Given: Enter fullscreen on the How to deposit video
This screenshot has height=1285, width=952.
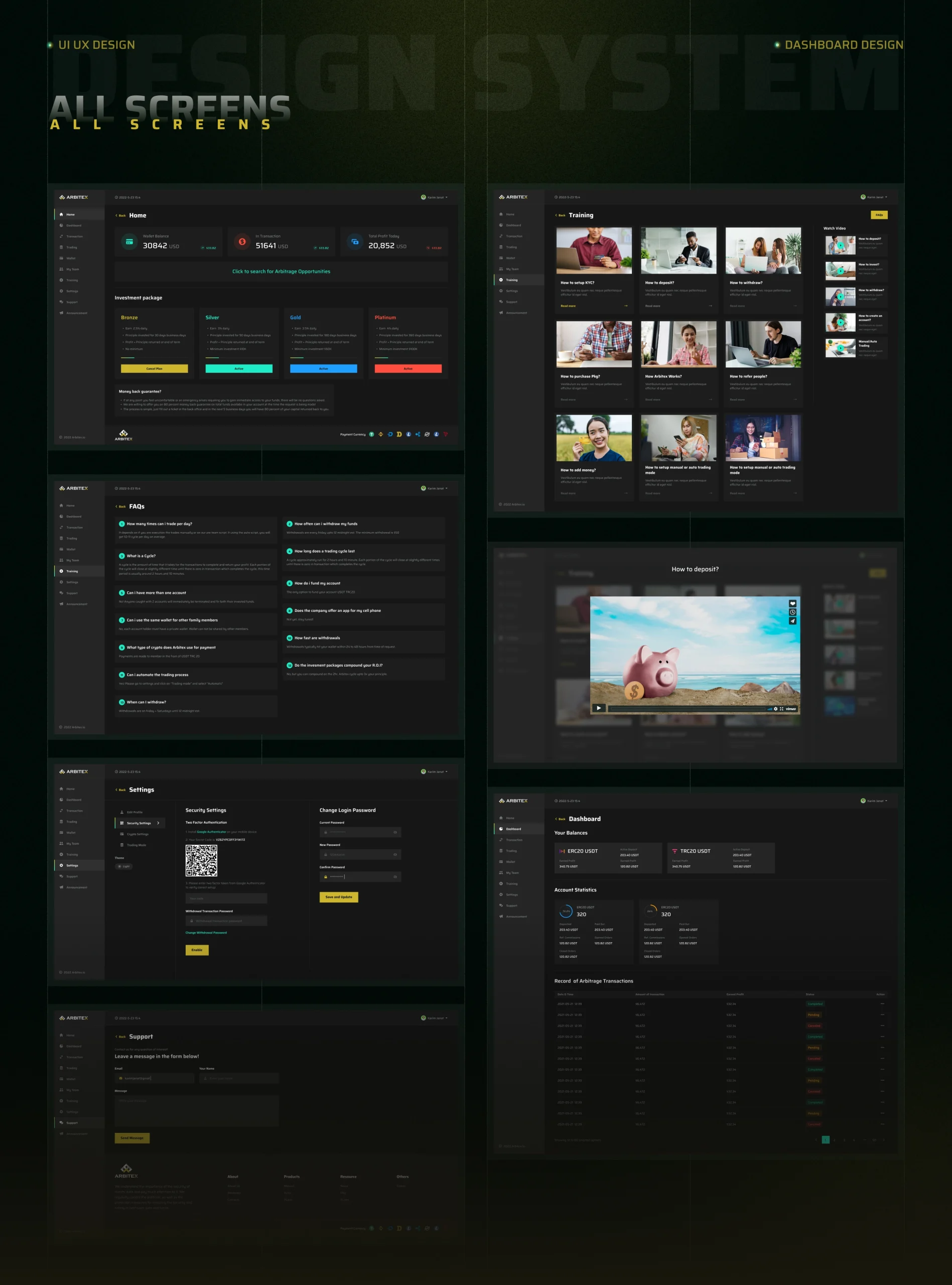Looking at the screenshot, I should pyautogui.click(x=781, y=709).
